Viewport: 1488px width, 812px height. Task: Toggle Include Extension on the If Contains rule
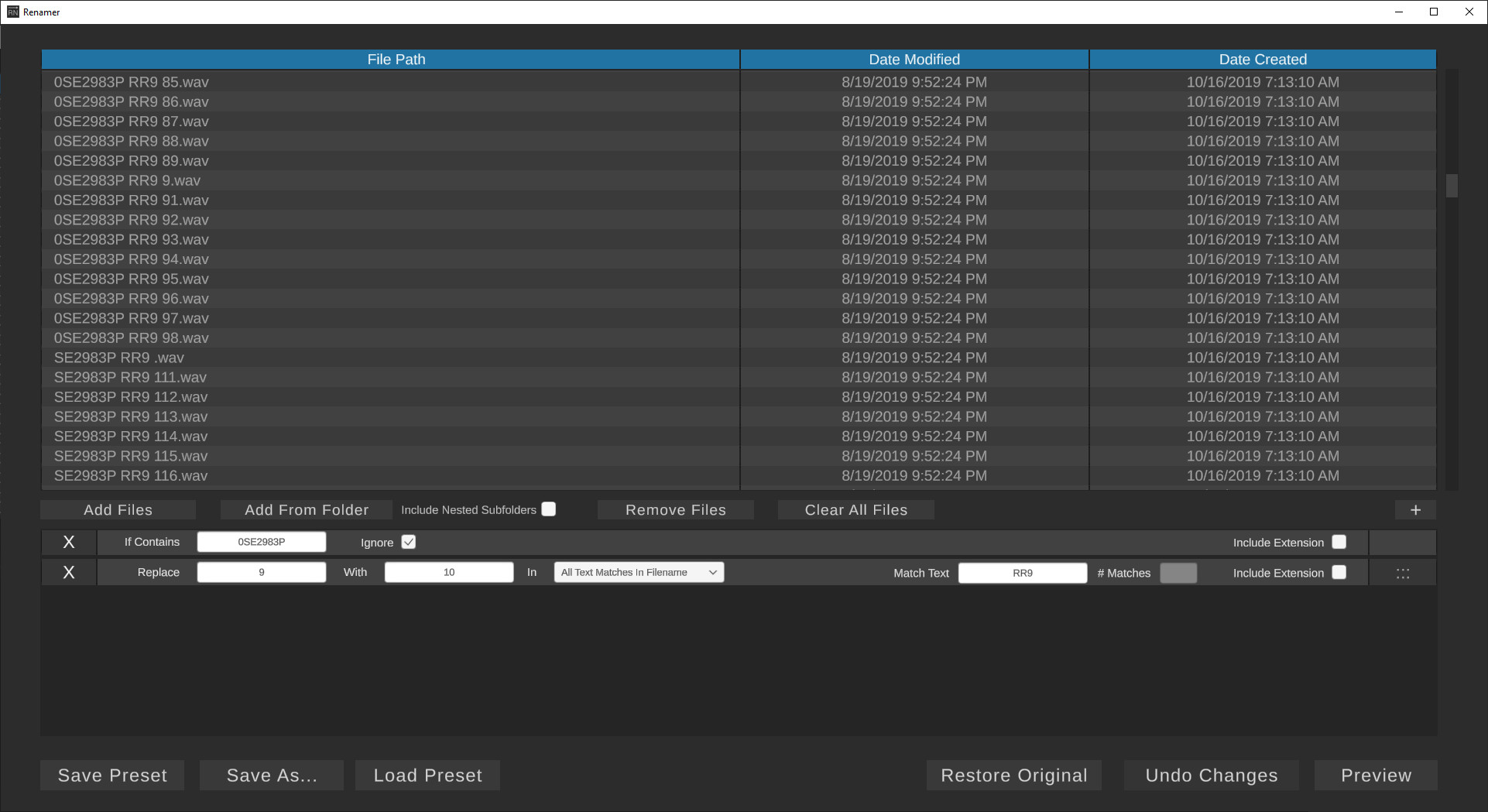(x=1339, y=542)
